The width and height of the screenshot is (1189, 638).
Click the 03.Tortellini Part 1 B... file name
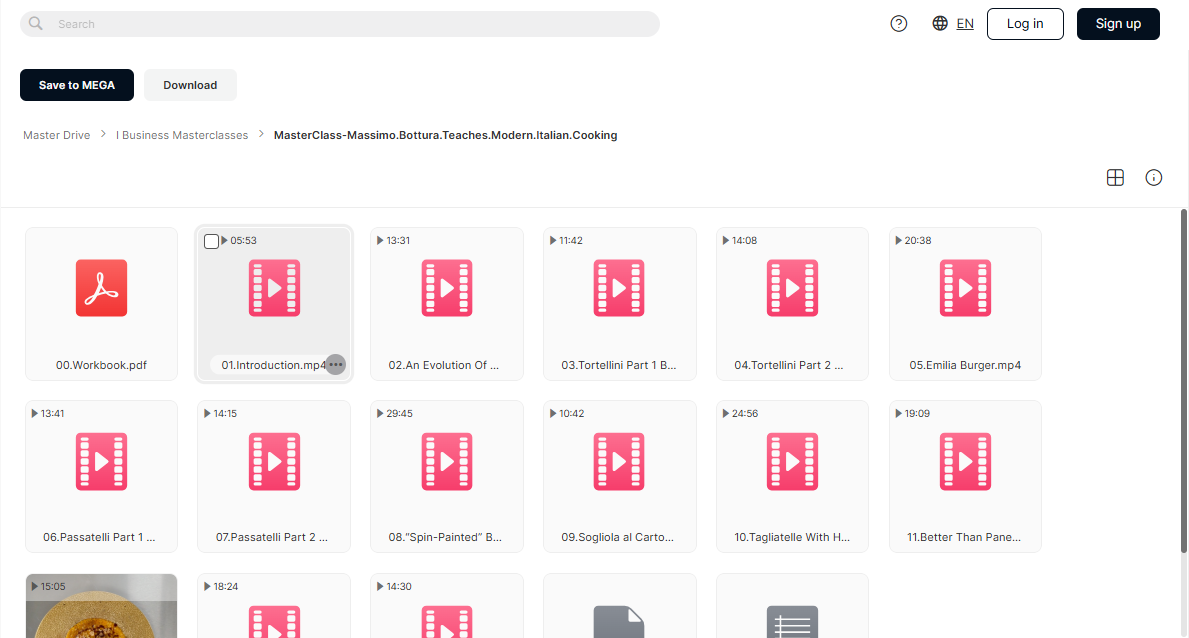(619, 365)
